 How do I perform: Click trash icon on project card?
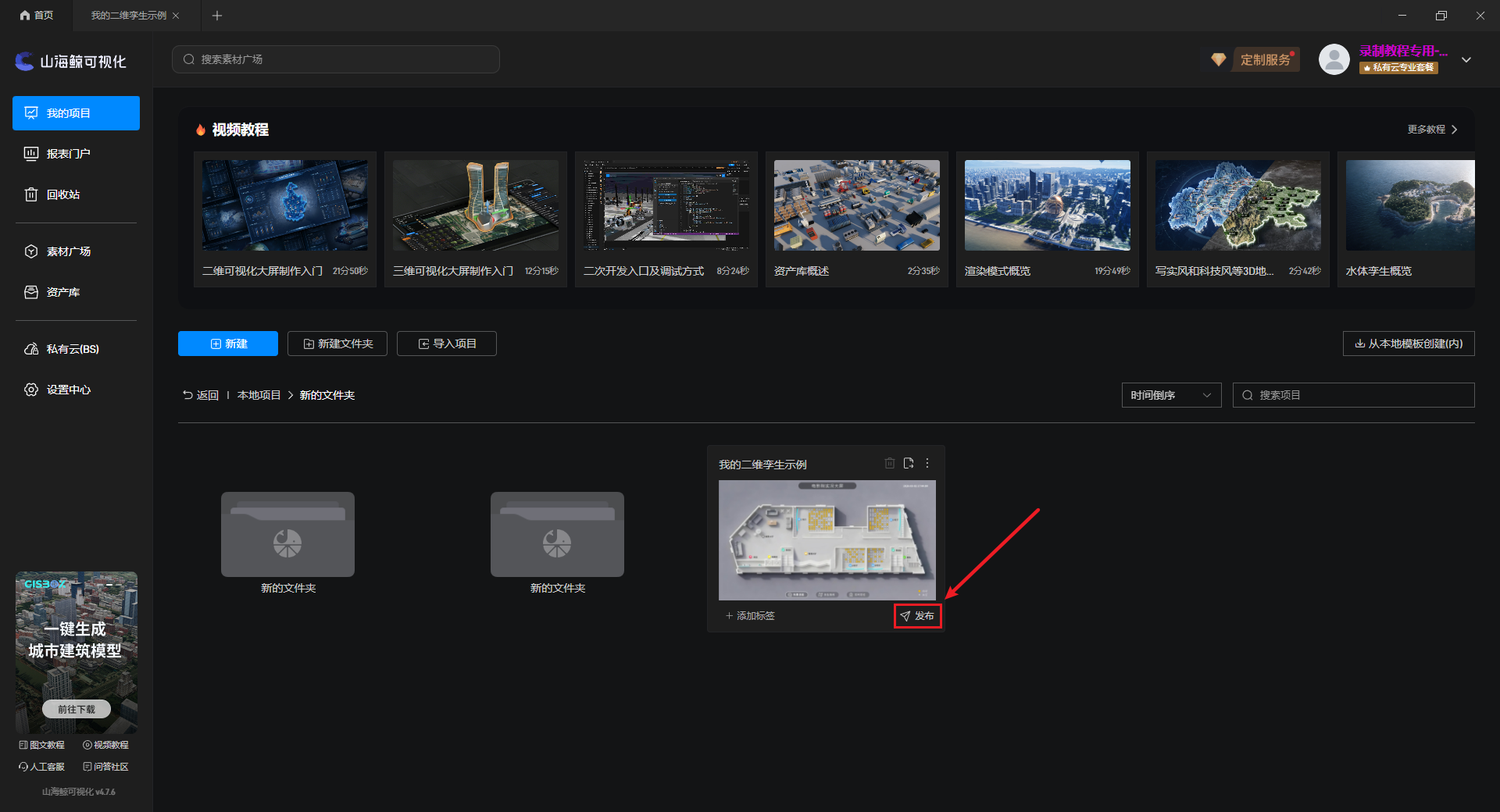(889, 463)
